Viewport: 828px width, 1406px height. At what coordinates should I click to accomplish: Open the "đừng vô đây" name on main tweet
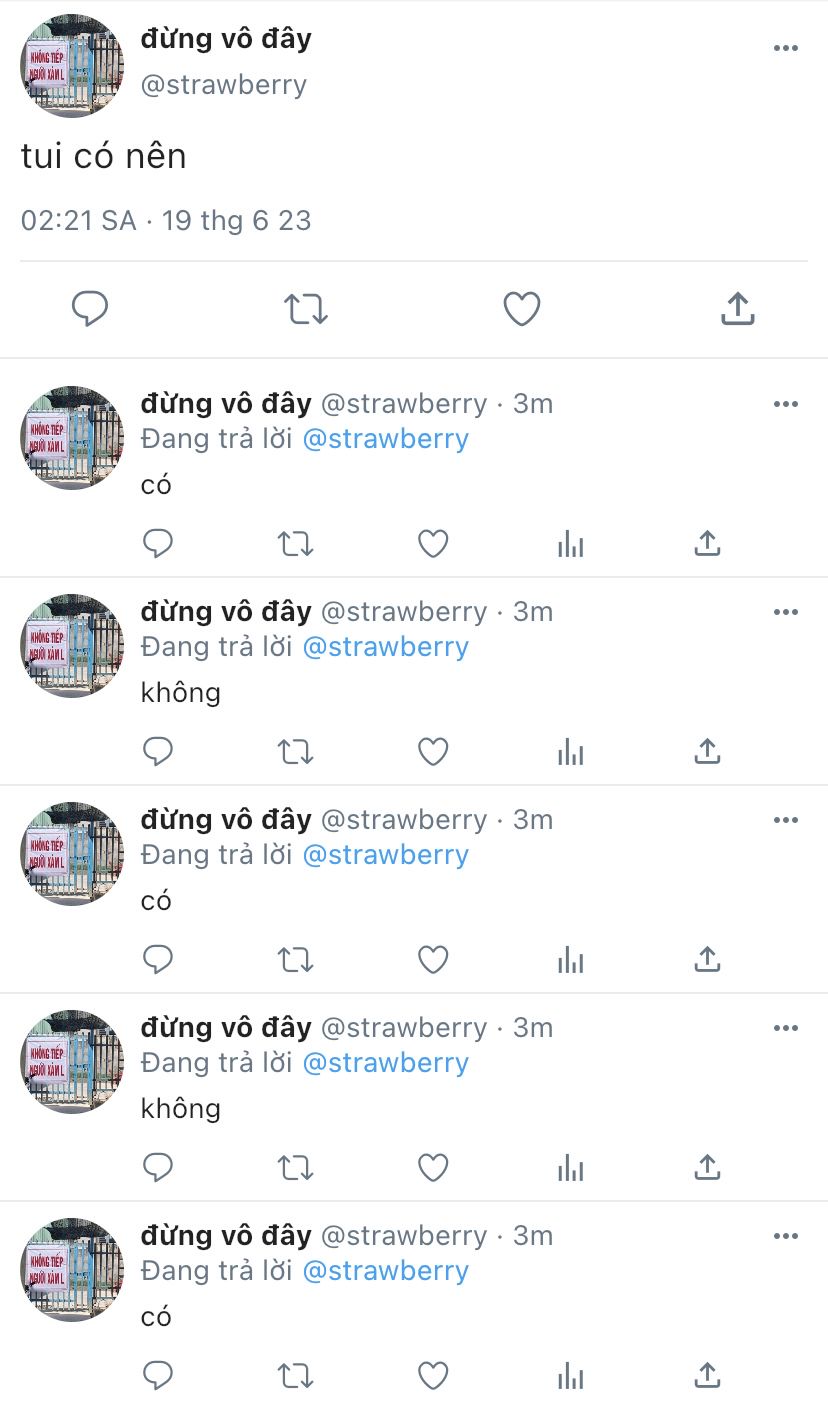[226, 40]
